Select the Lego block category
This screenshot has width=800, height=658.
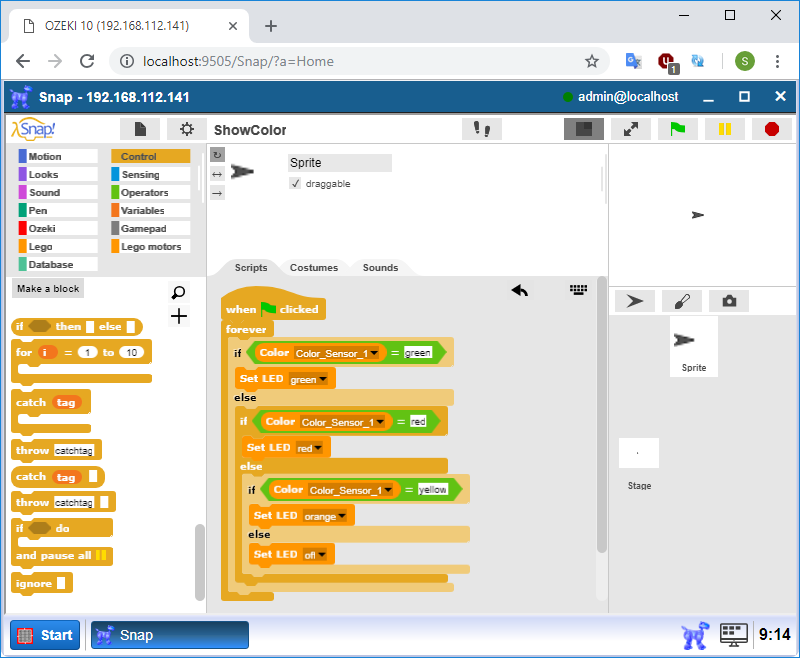click(58, 246)
